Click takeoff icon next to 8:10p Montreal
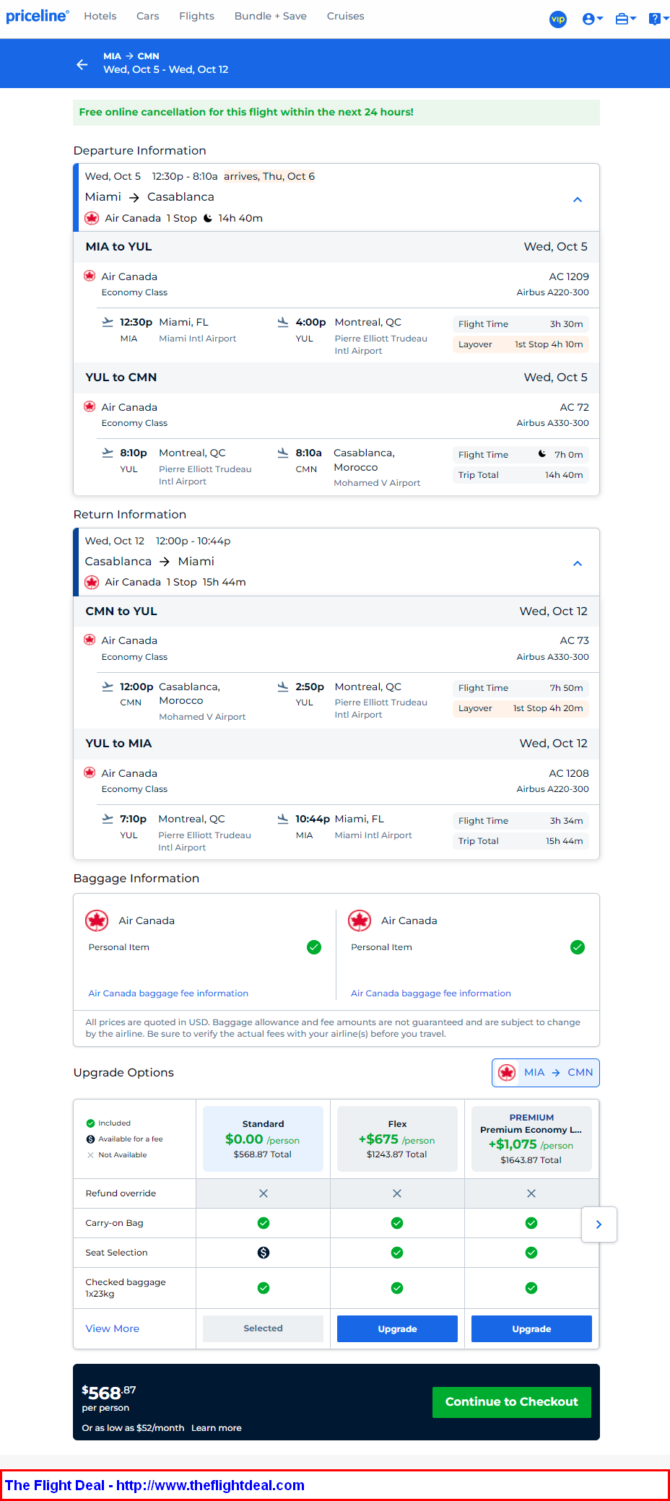The height and width of the screenshot is (1501, 670). tap(108, 453)
